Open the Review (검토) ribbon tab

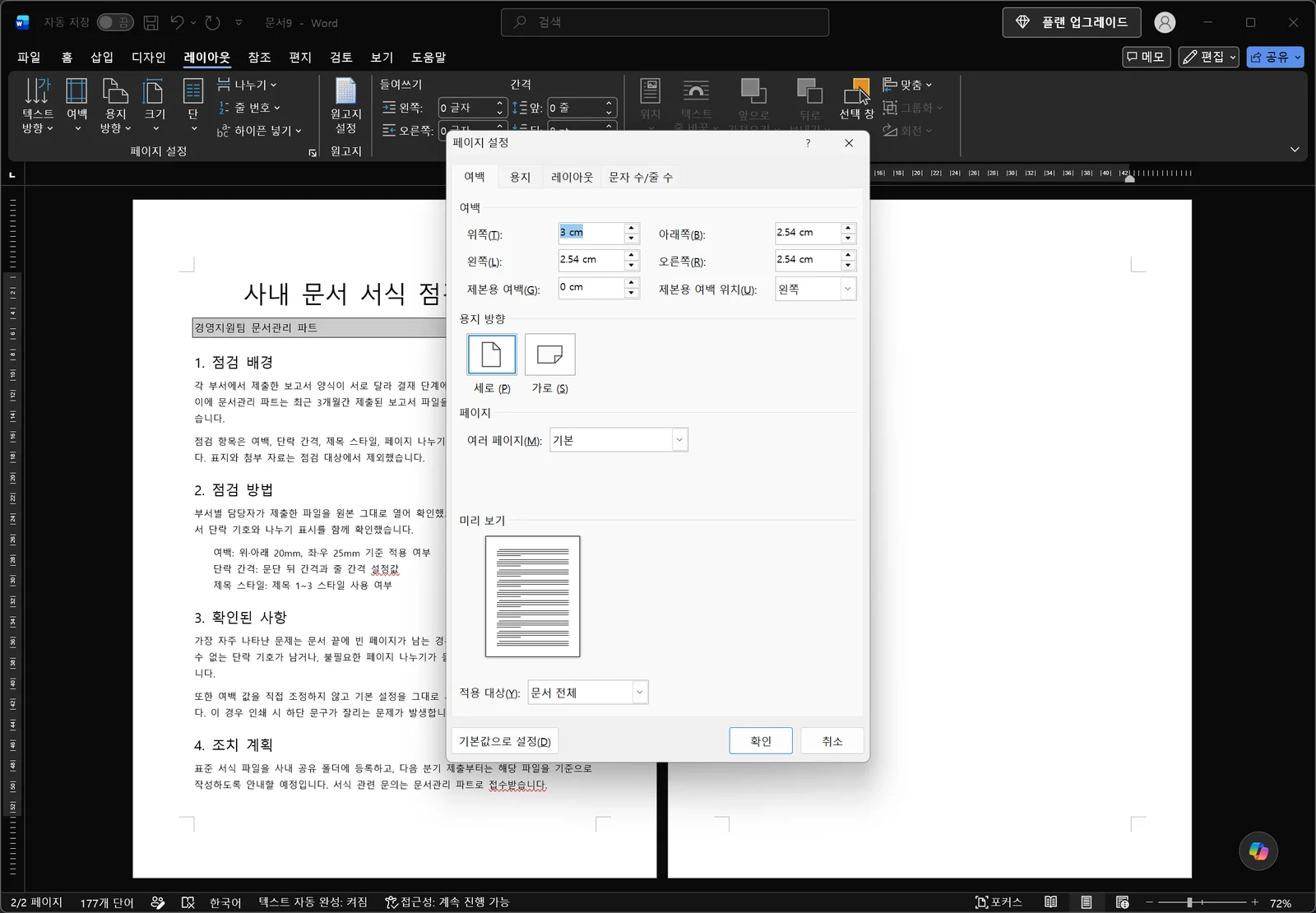point(341,57)
